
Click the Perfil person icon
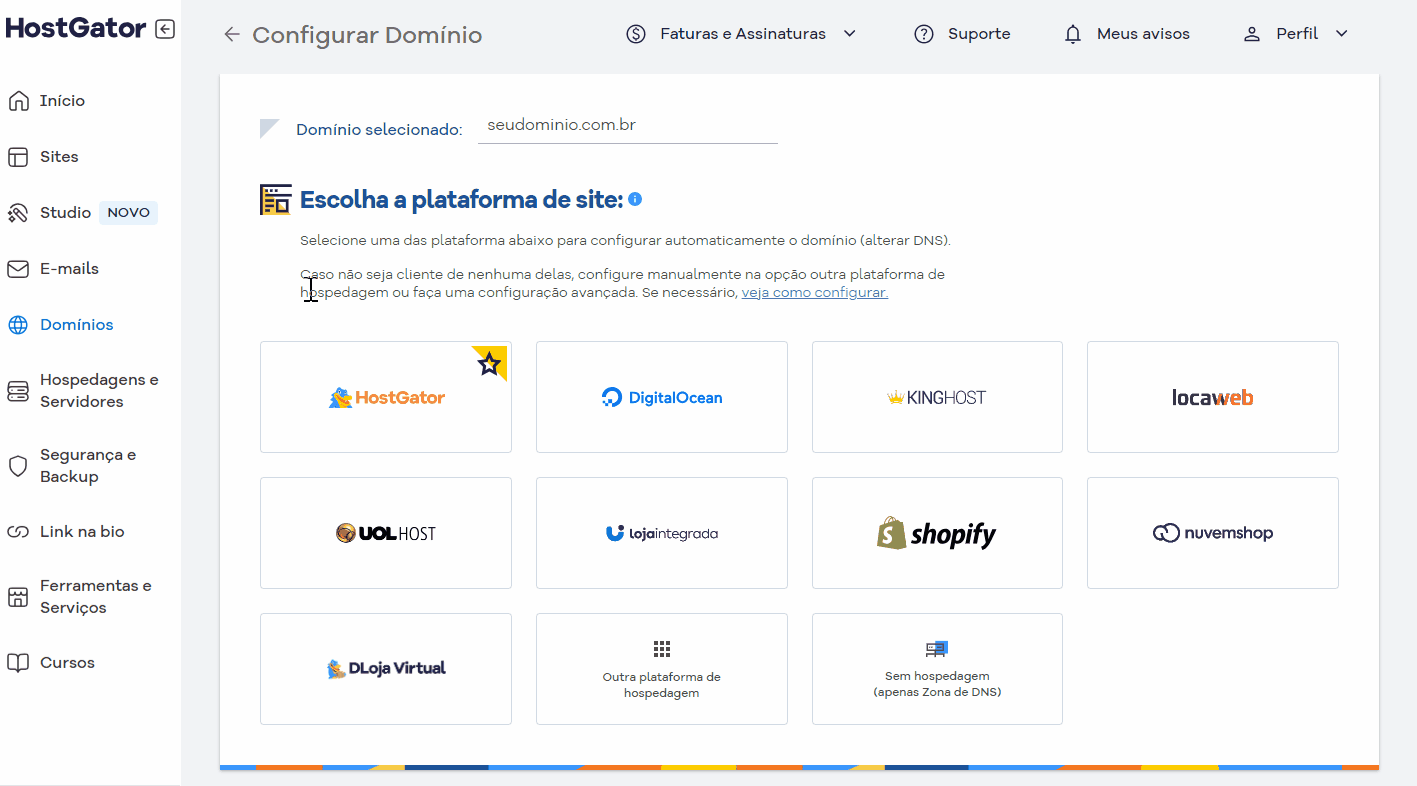tap(1252, 34)
